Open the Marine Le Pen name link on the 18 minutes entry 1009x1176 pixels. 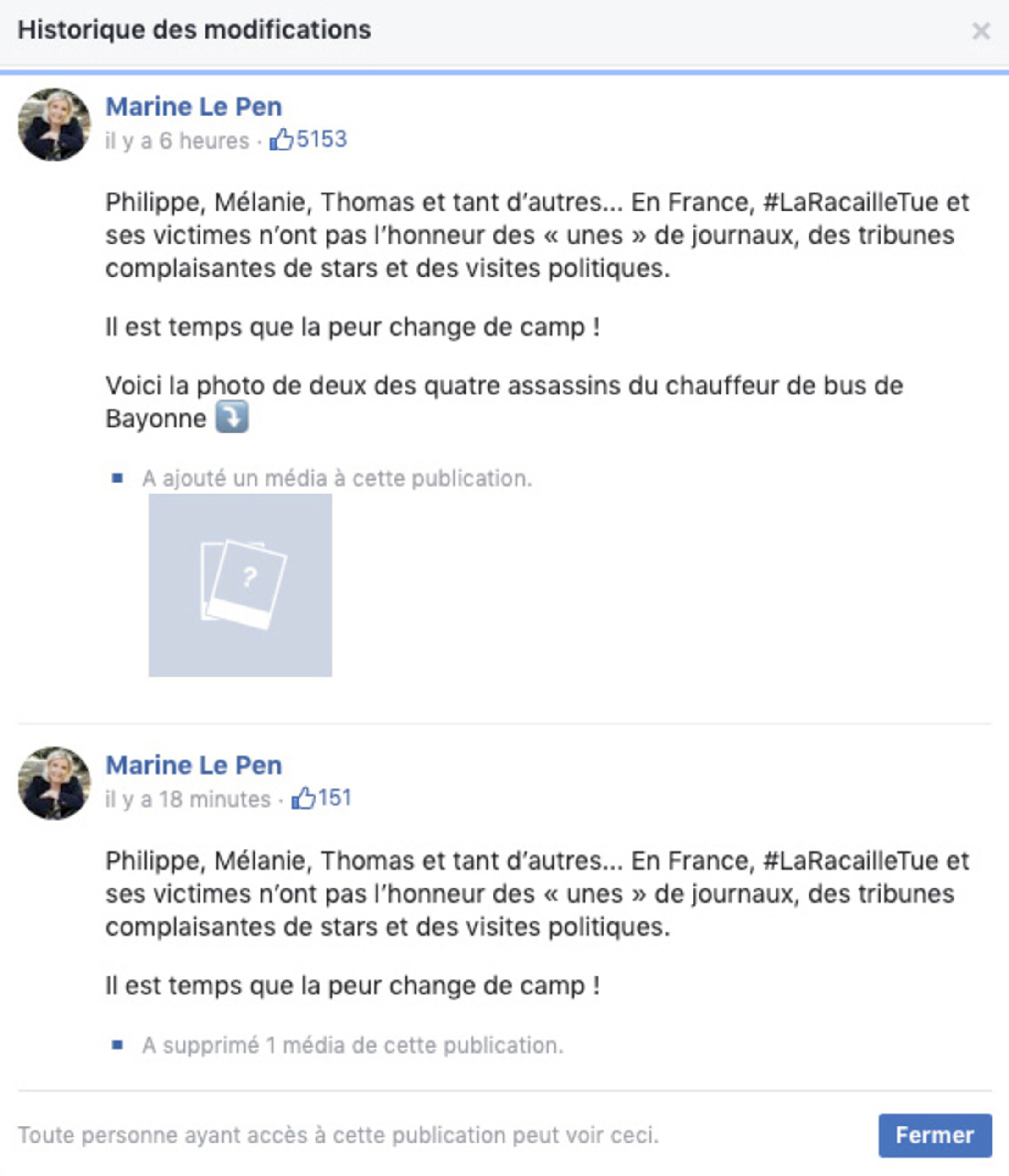[x=194, y=765]
